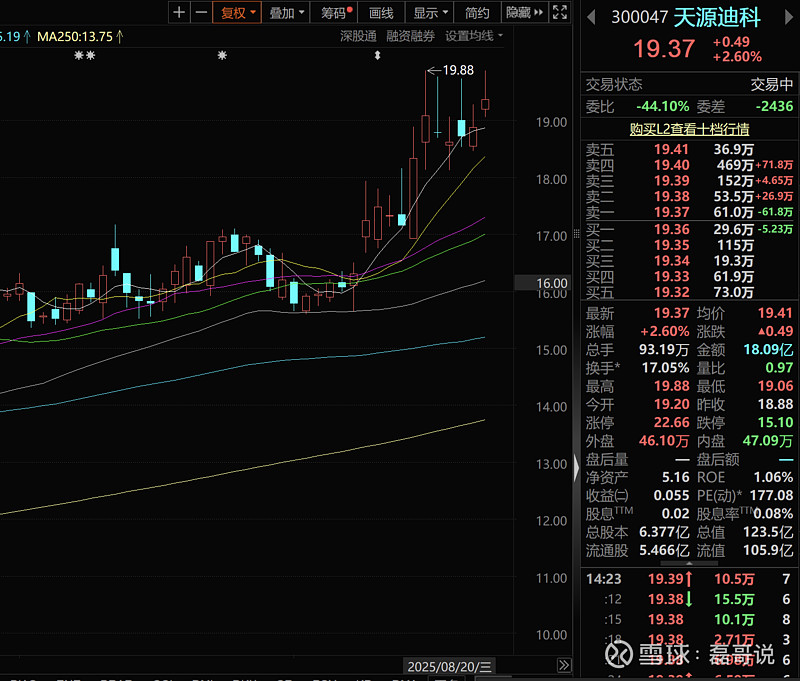Go to previous stock arrow
Image resolution: width=800 pixels, height=681 pixels.
click(x=591, y=17)
